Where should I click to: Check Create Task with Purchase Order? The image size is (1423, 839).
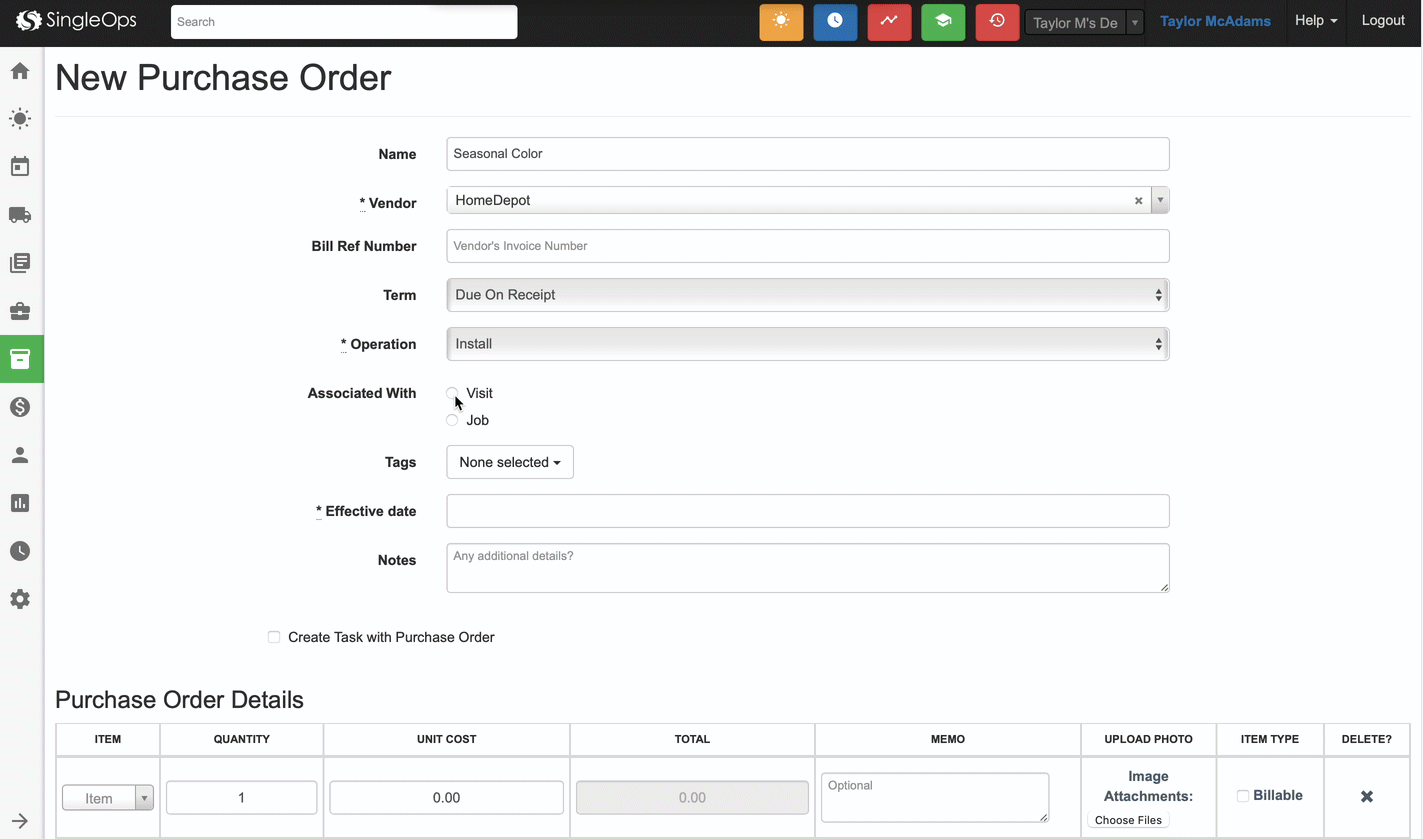click(x=274, y=637)
